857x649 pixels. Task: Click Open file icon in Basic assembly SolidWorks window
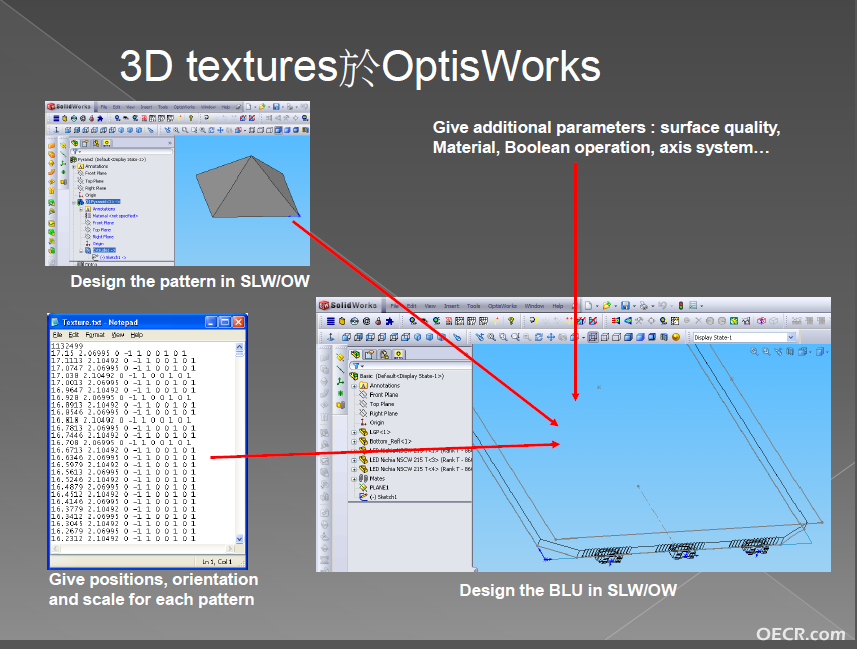click(607, 306)
